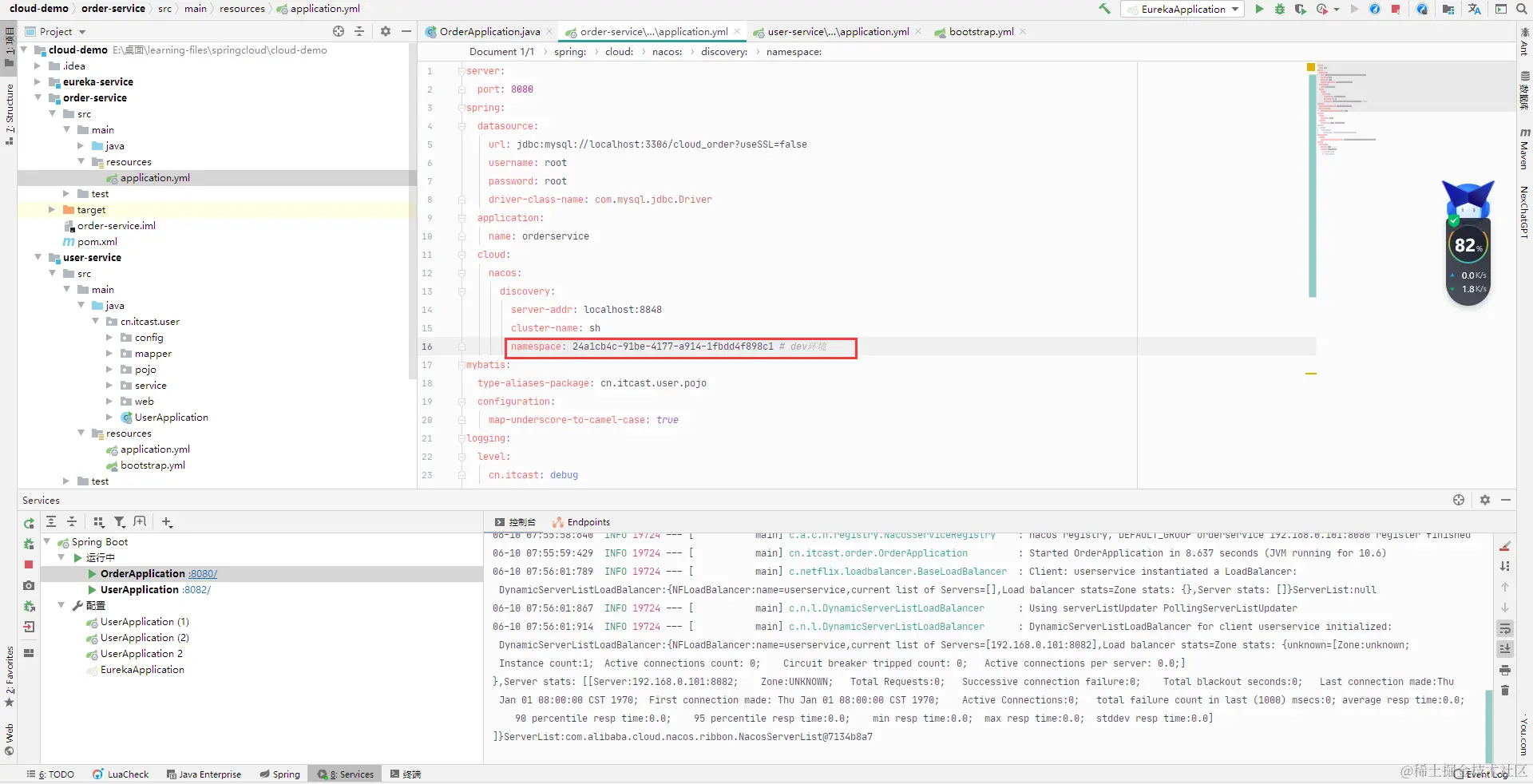Open the Spring tool window
This screenshot has width=1533, height=784.
(280, 774)
